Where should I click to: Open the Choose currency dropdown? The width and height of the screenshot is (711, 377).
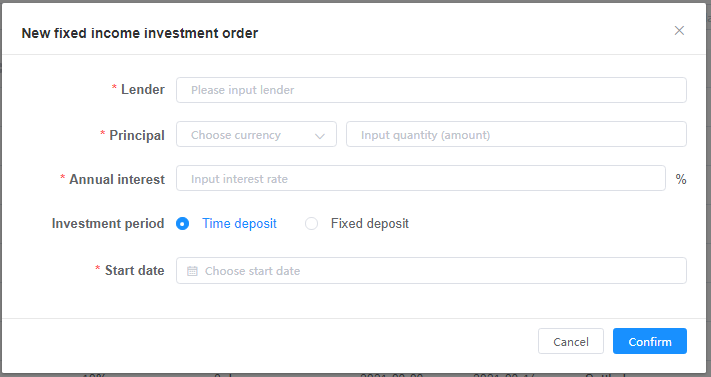pos(256,134)
